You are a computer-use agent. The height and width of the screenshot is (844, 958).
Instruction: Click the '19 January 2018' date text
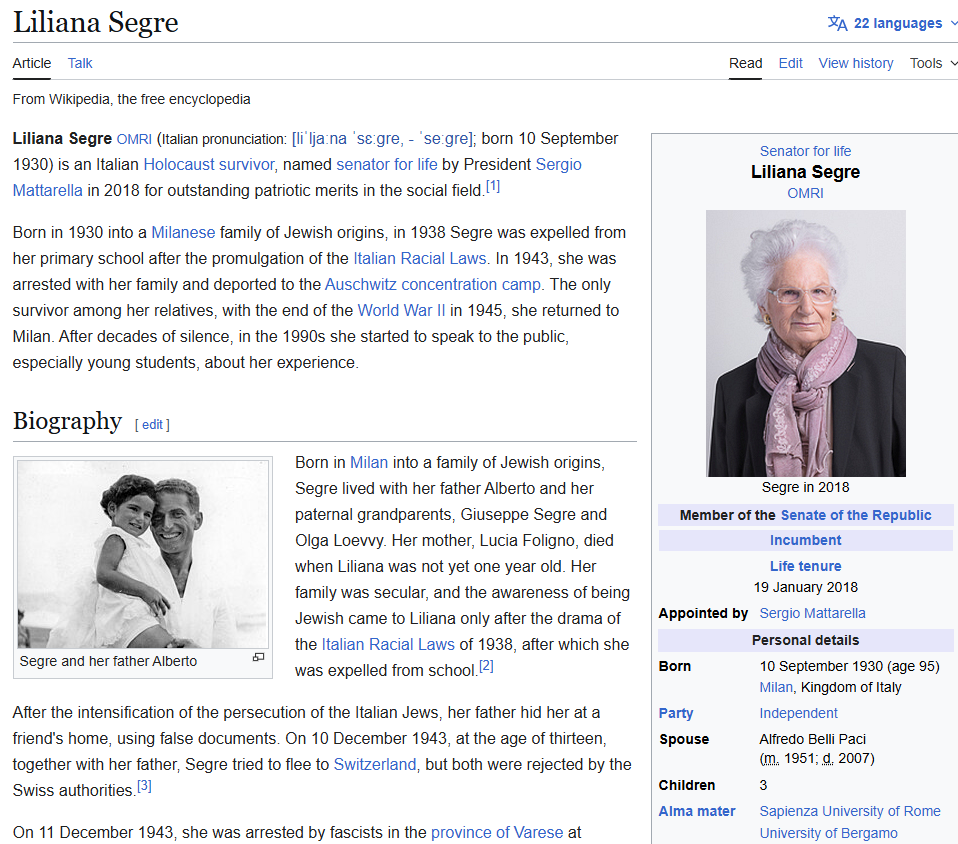pyautogui.click(x=805, y=587)
